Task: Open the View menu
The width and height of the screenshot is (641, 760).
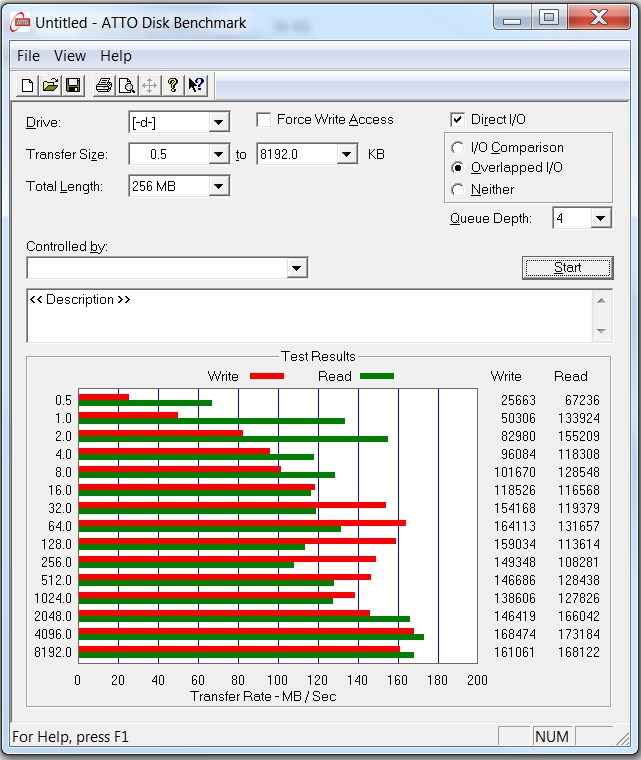Action: pyautogui.click(x=70, y=56)
